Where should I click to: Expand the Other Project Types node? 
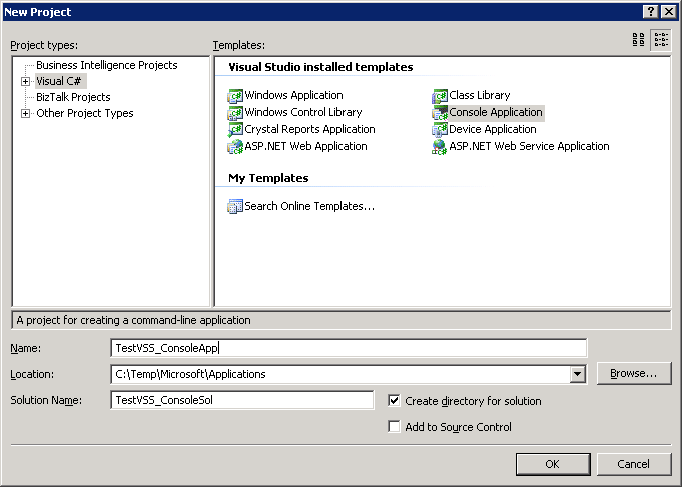(x=25, y=113)
